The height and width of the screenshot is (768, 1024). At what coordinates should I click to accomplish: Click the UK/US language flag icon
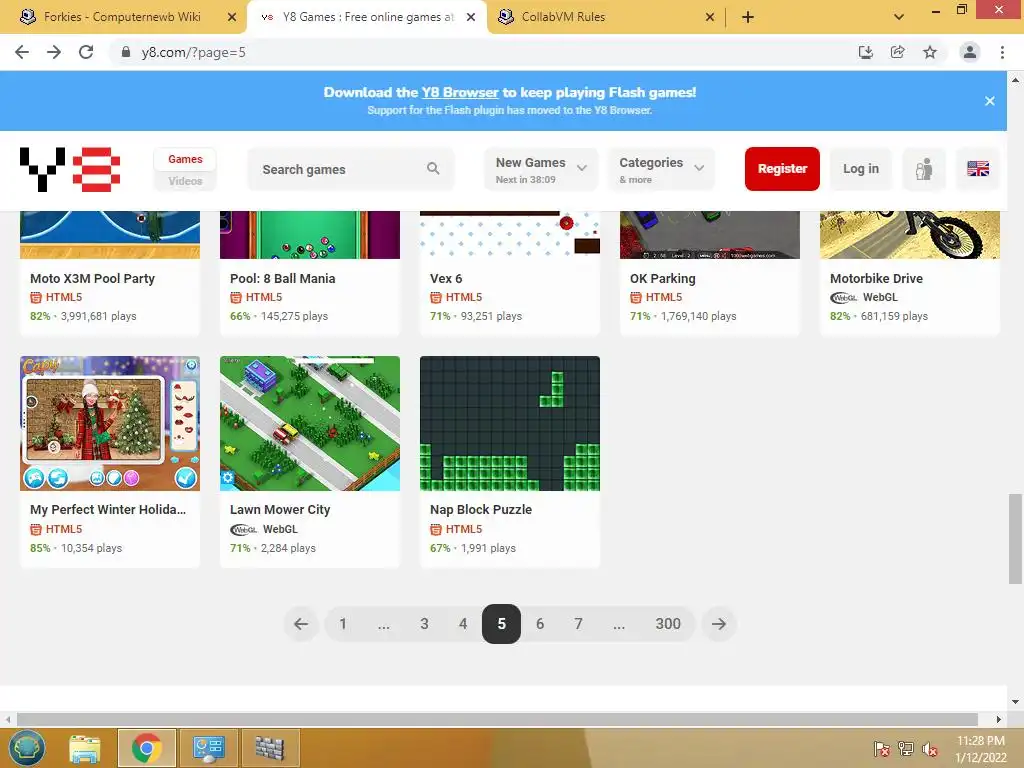click(978, 169)
